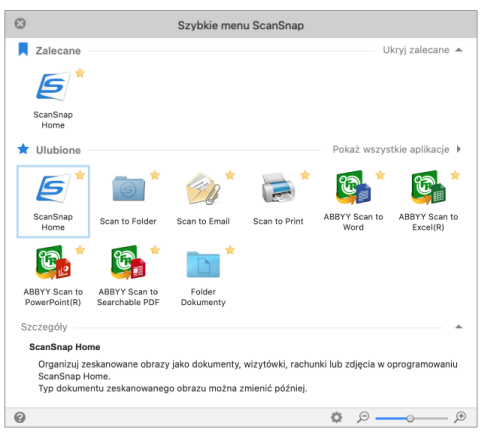
Task: Toggle favorite star on Scan to Folder
Action: click(x=155, y=175)
